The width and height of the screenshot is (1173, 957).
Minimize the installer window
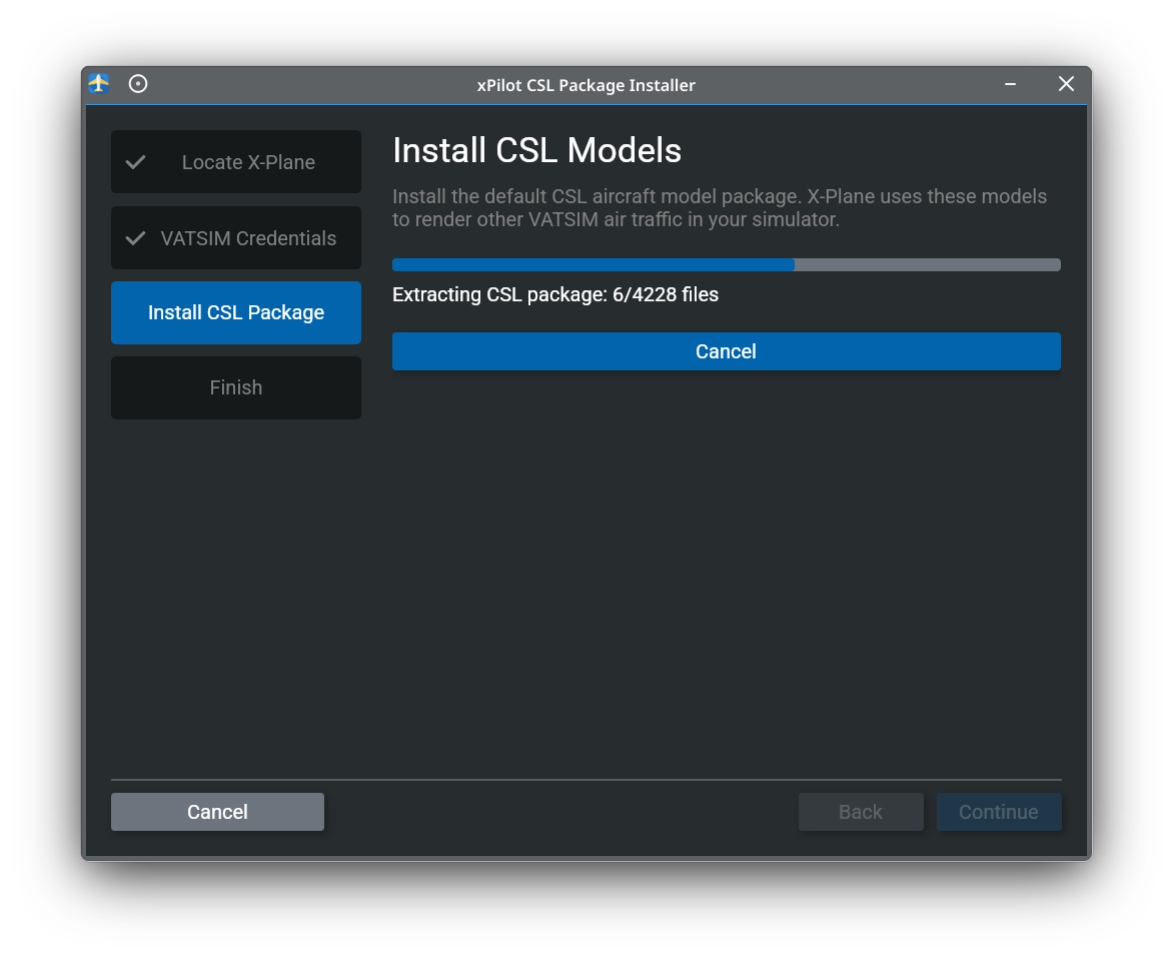tap(1009, 84)
